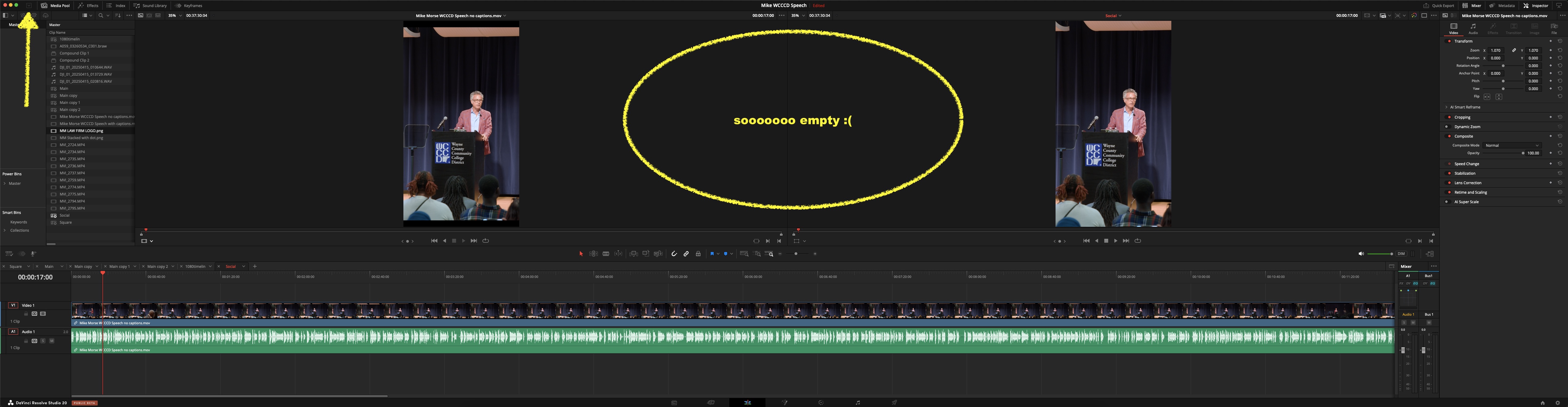Open source viewer zoom 35% dropdown

(175, 16)
